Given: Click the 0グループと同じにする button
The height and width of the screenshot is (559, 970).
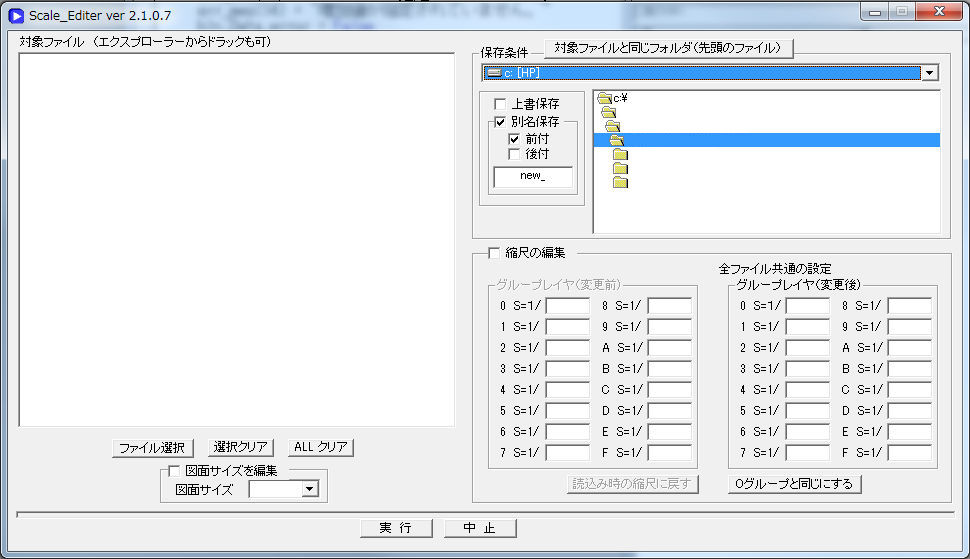Looking at the screenshot, I should pos(795,484).
